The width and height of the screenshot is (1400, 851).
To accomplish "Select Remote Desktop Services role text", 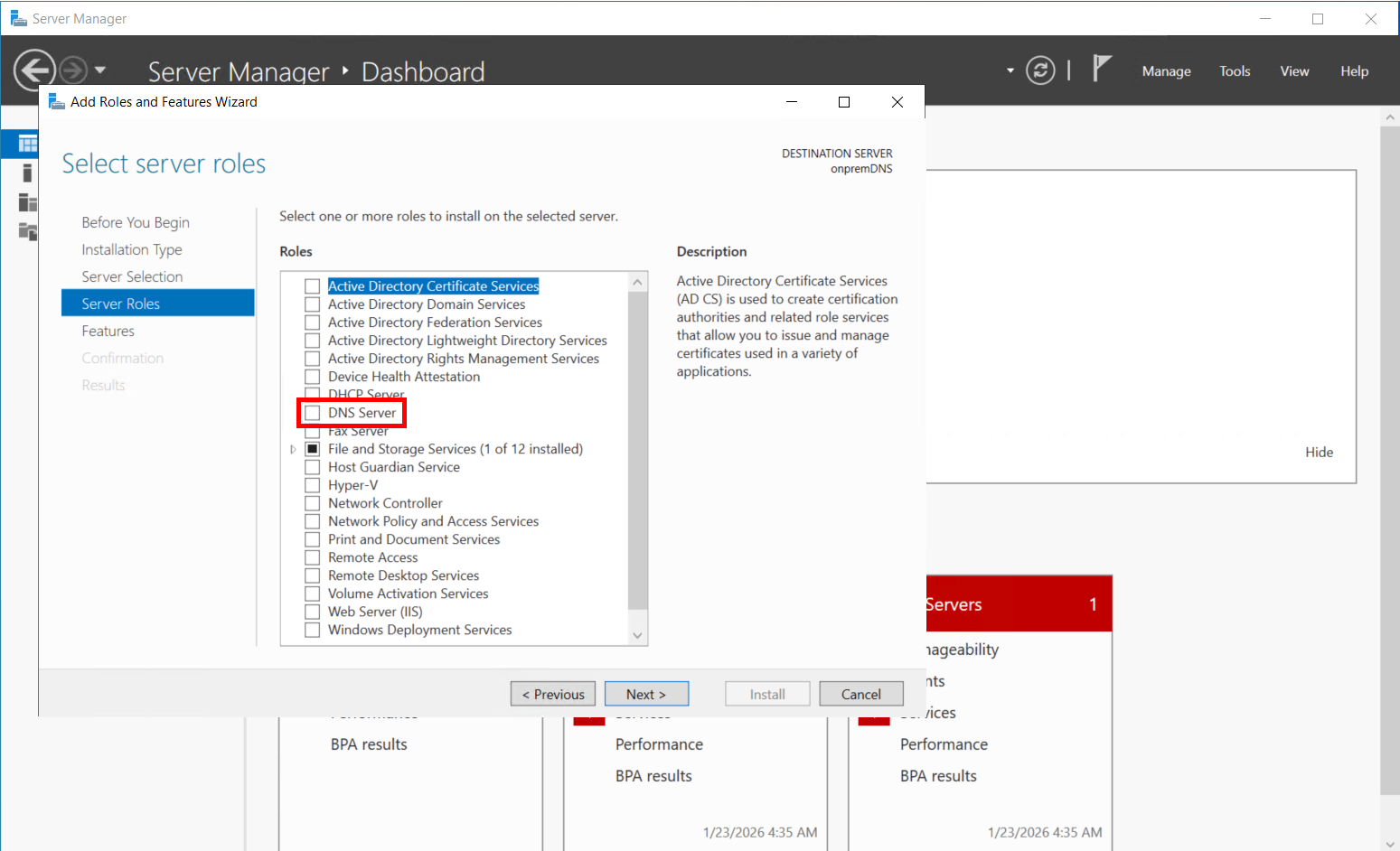I will click(403, 575).
